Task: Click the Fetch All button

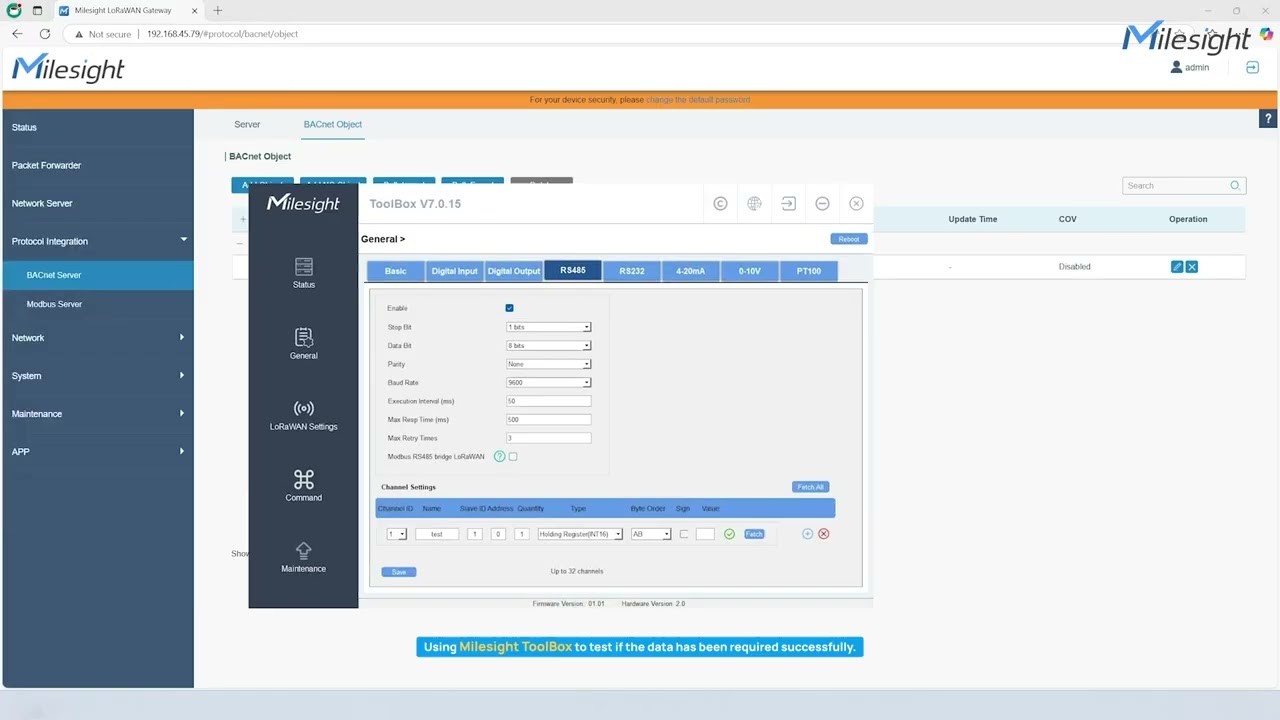Action: pos(810,487)
